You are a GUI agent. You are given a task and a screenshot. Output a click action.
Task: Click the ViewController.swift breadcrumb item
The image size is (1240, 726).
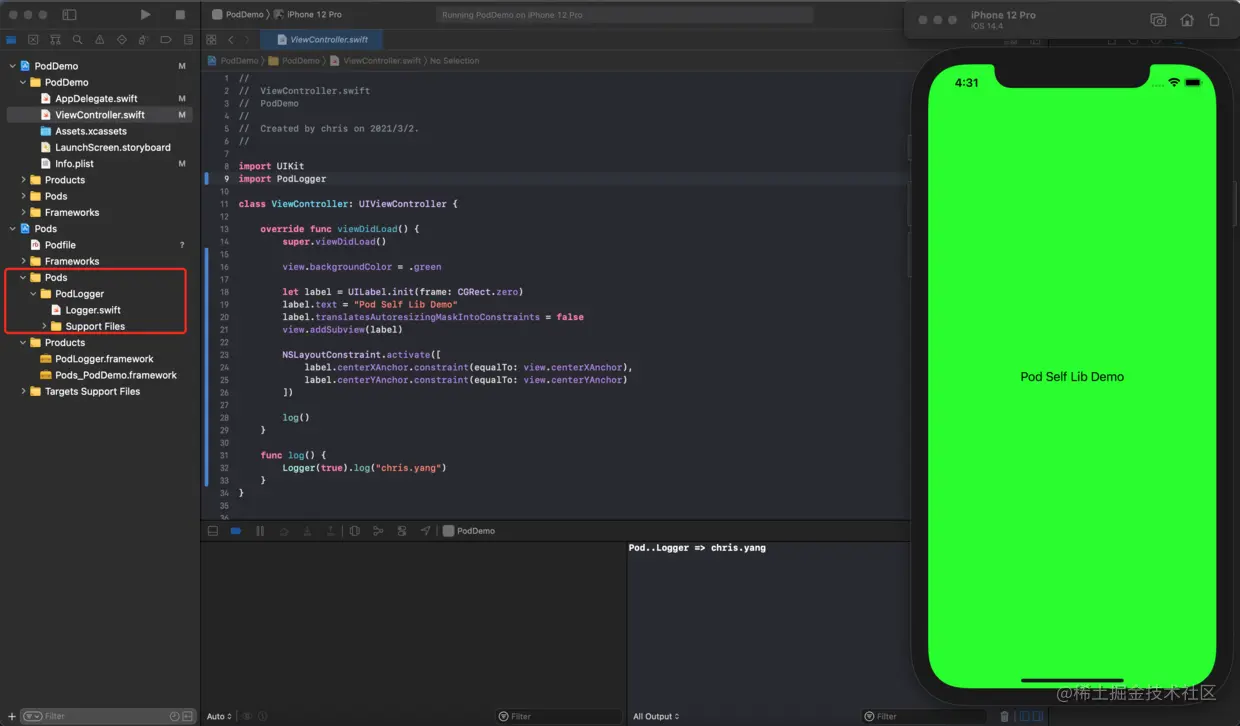[x=376, y=61]
